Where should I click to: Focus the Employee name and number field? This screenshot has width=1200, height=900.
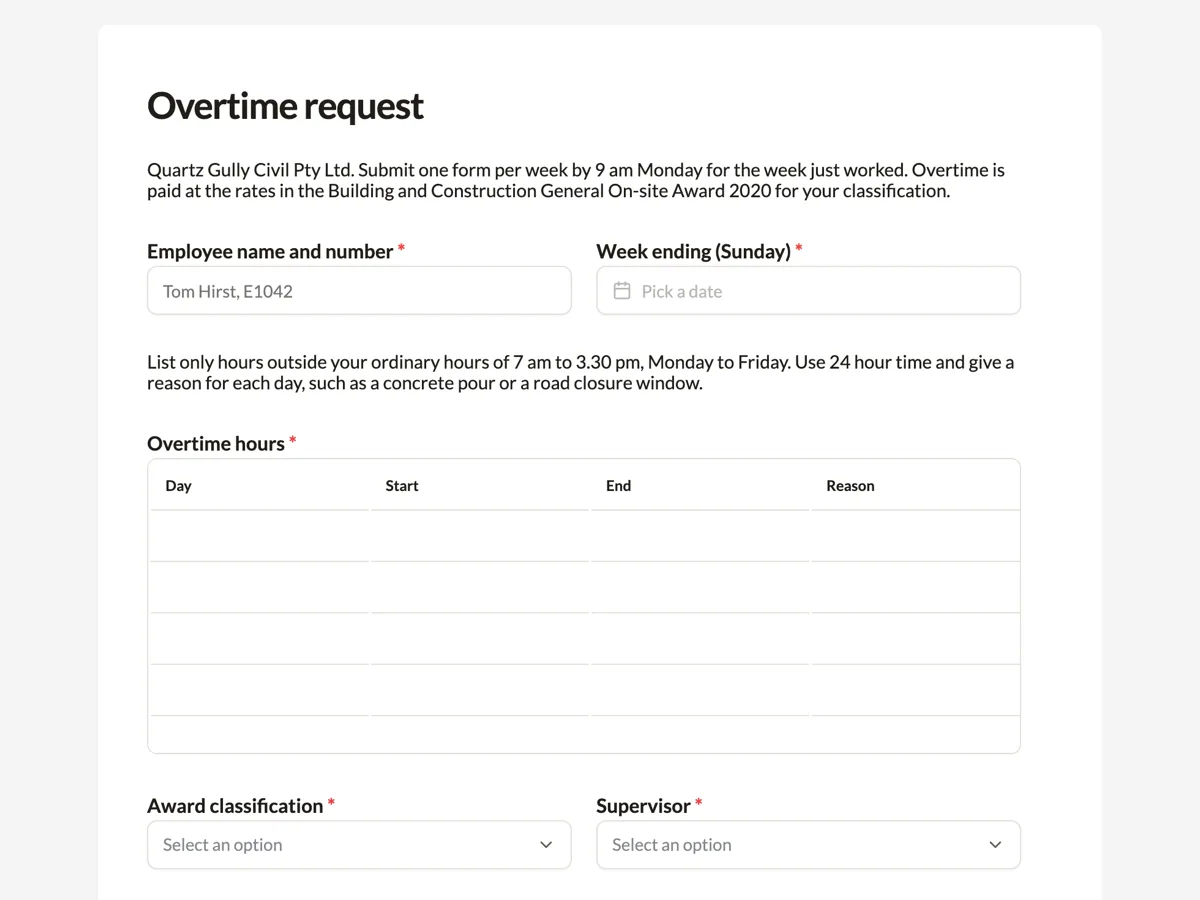tap(359, 291)
